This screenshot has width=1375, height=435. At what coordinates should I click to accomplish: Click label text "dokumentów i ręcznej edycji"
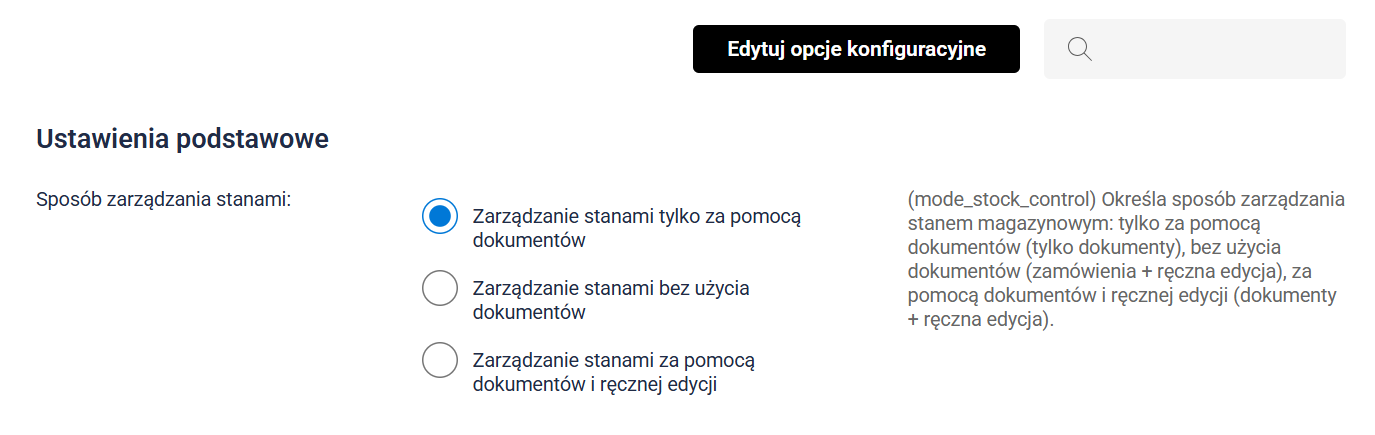coord(595,384)
